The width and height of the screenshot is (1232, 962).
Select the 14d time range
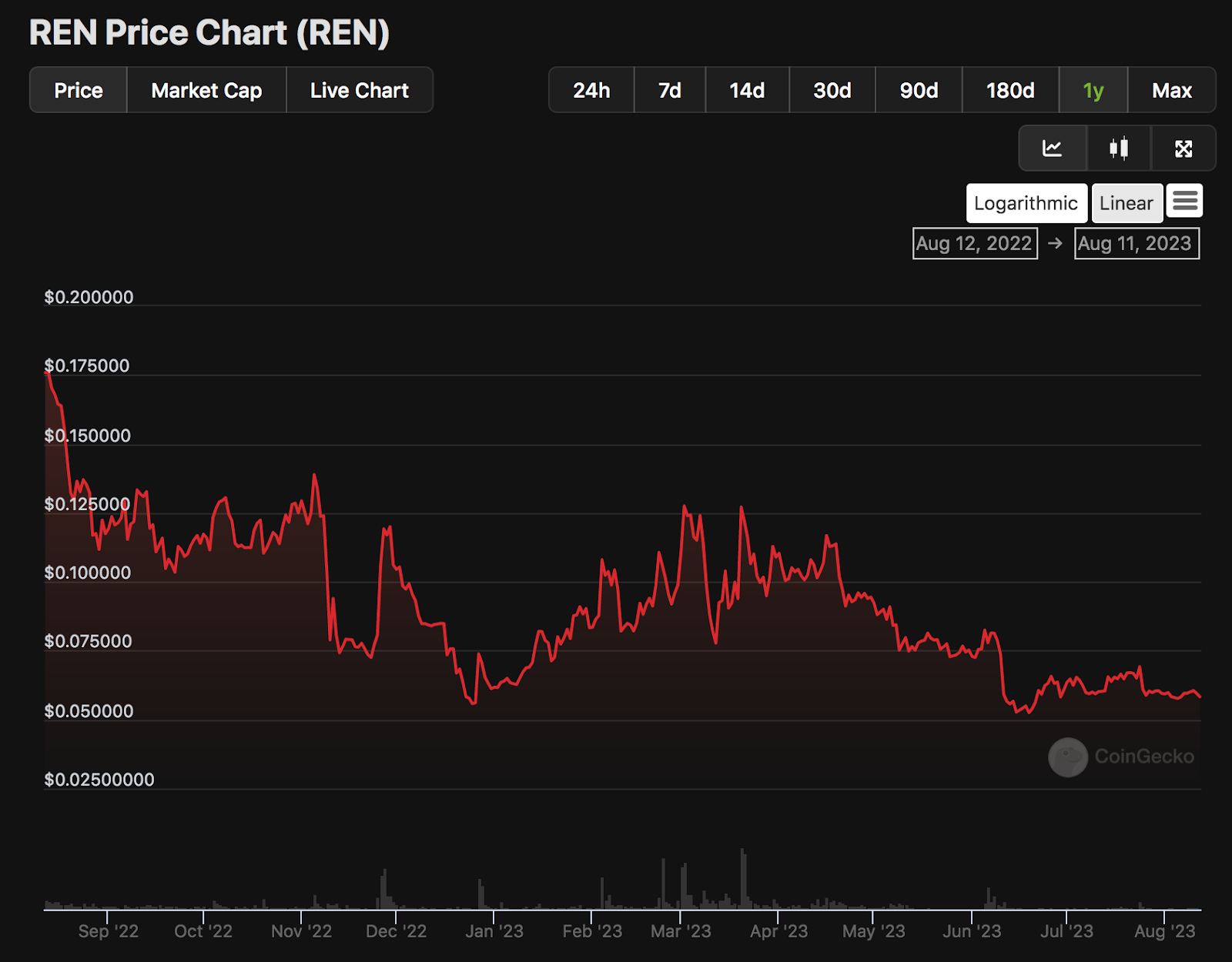click(x=747, y=90)
